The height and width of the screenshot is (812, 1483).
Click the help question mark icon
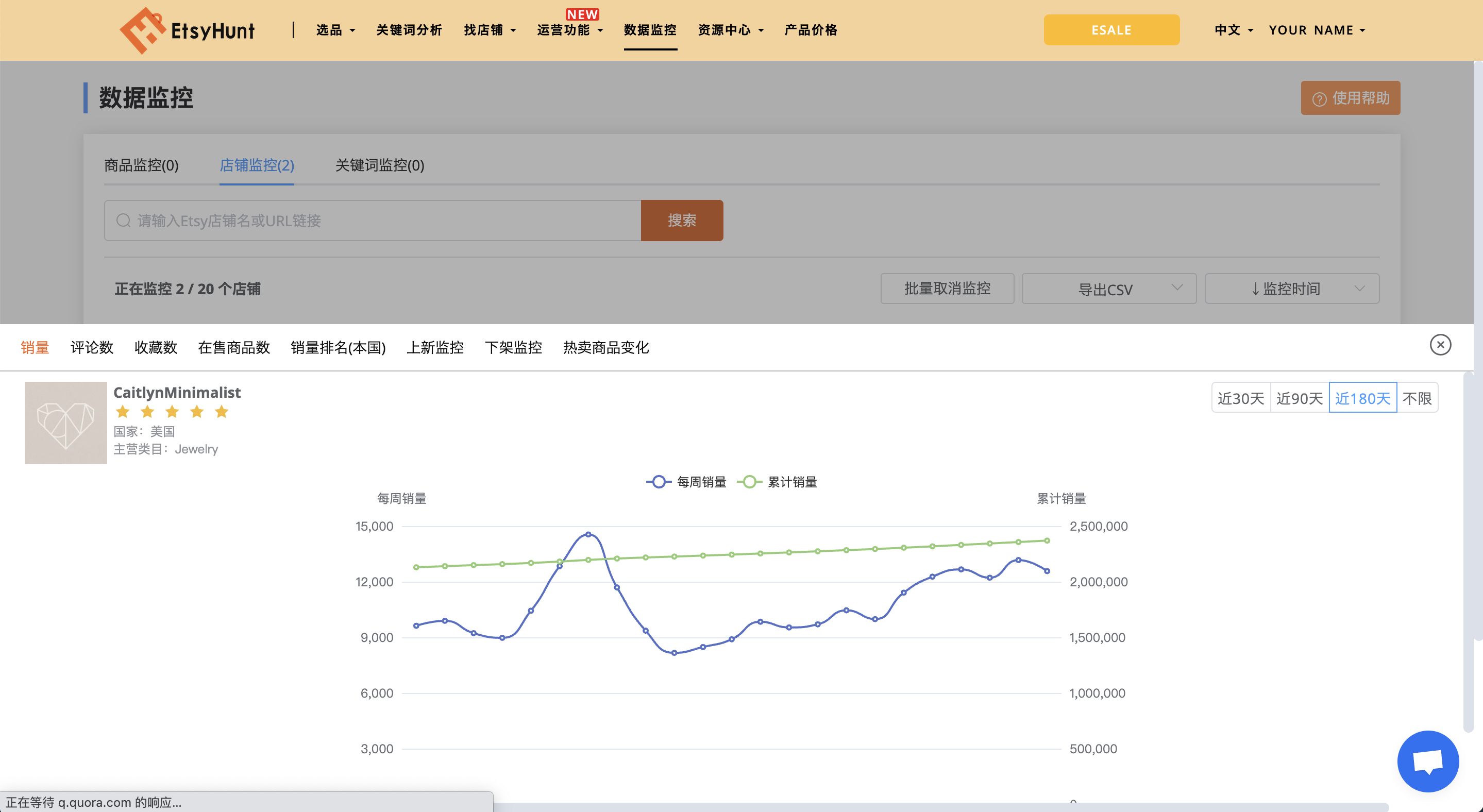[1319, 98]
